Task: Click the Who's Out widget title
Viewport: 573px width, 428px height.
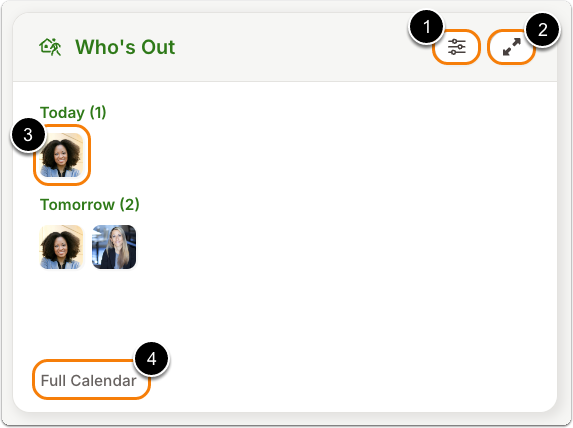Action: pyautogui.click(x=125, y=47)
